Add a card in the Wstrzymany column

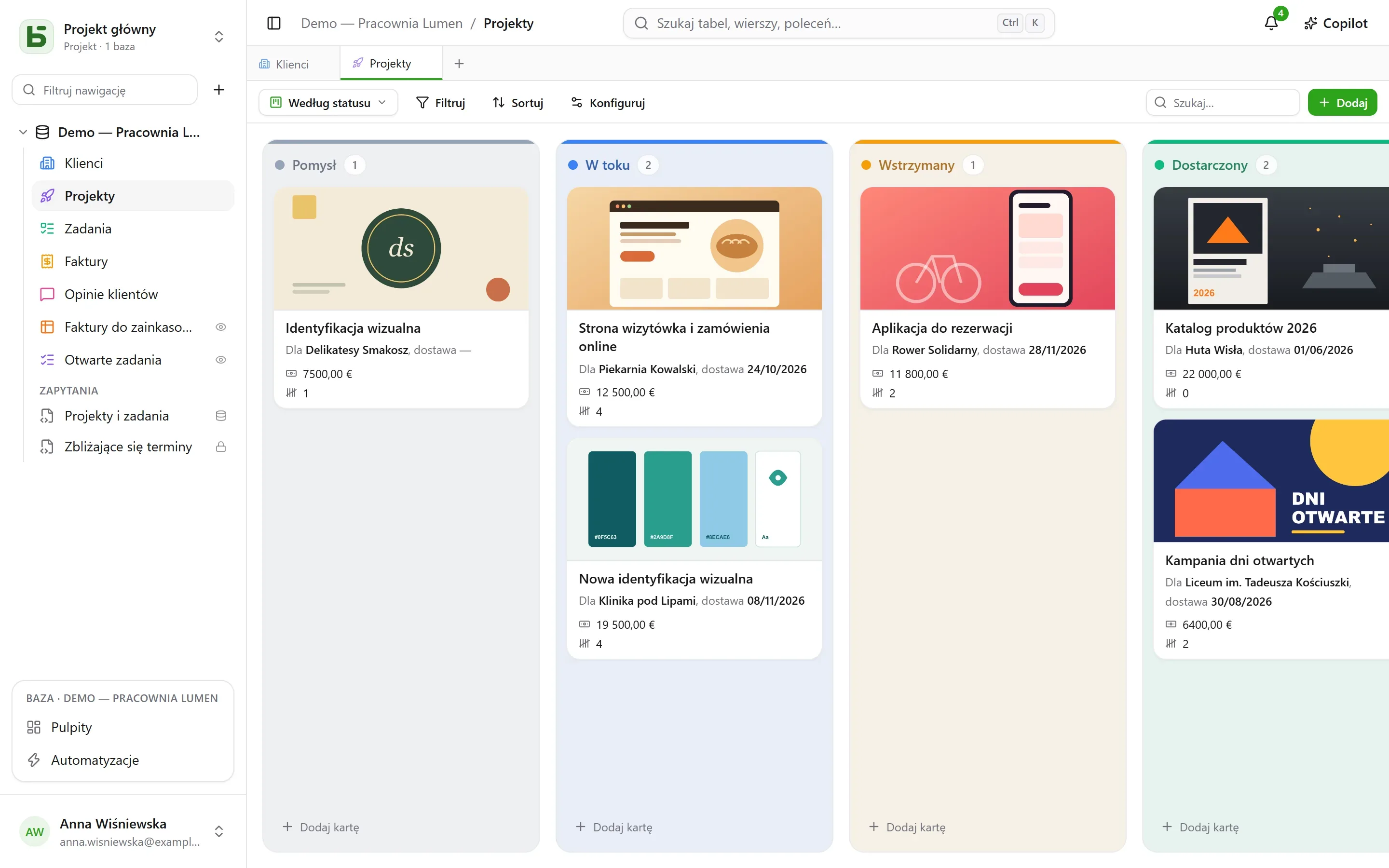(x=908, y=827)
